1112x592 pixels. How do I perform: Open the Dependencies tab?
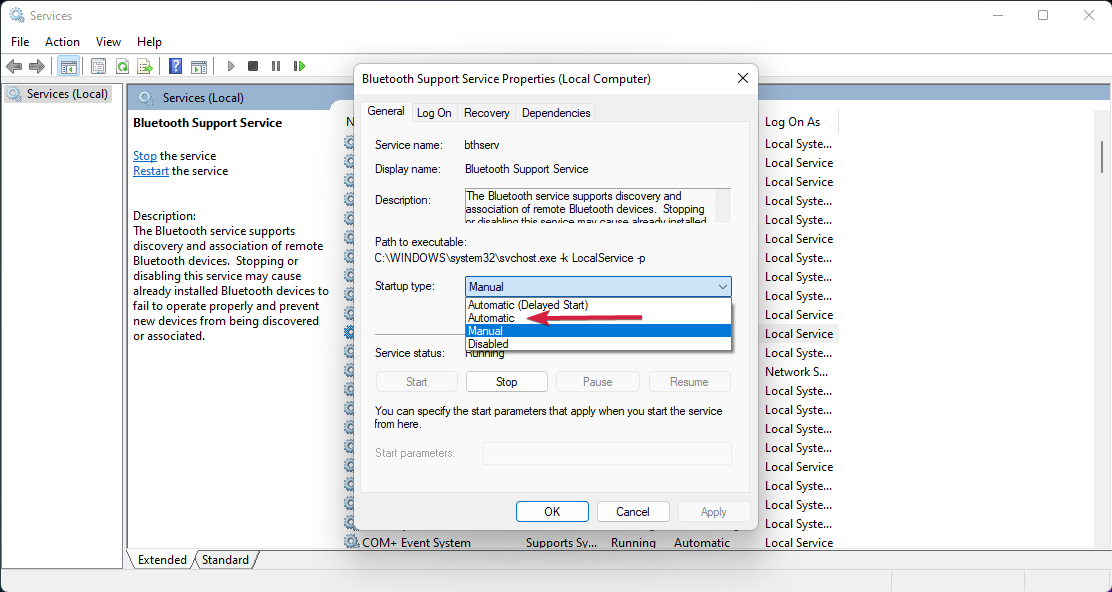click(555, 112)
